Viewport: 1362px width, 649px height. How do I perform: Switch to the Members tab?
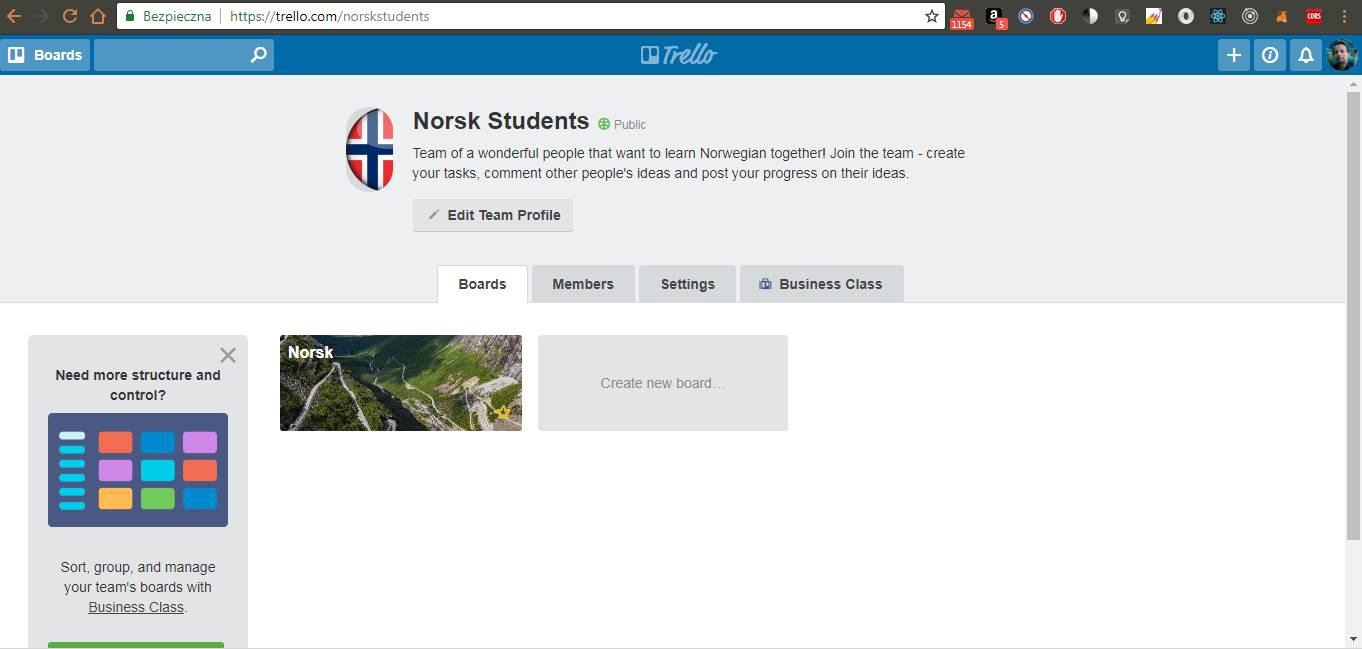pyautogui.click(x=583, y=284)
